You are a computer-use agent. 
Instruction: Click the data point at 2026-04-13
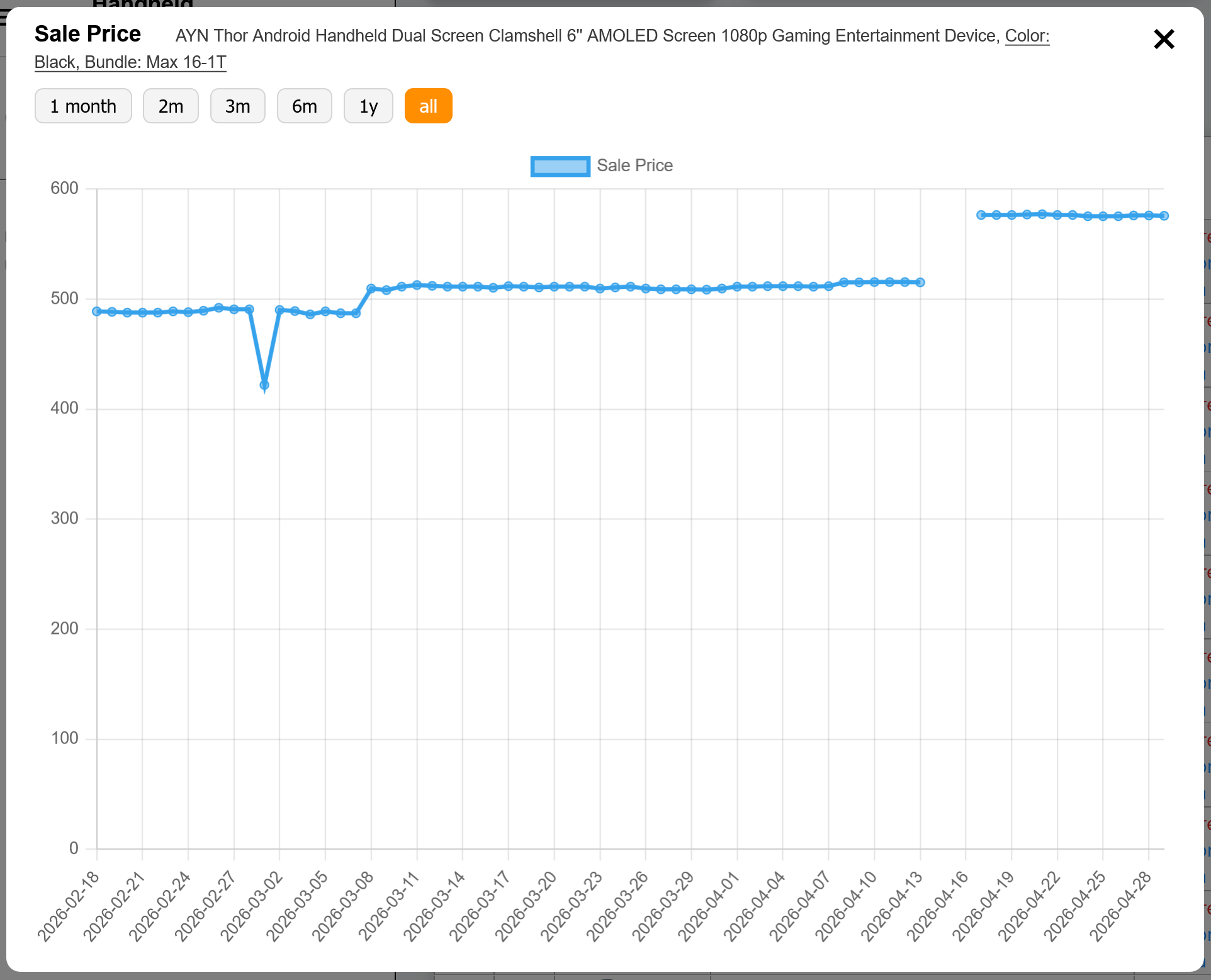[920, 283]
